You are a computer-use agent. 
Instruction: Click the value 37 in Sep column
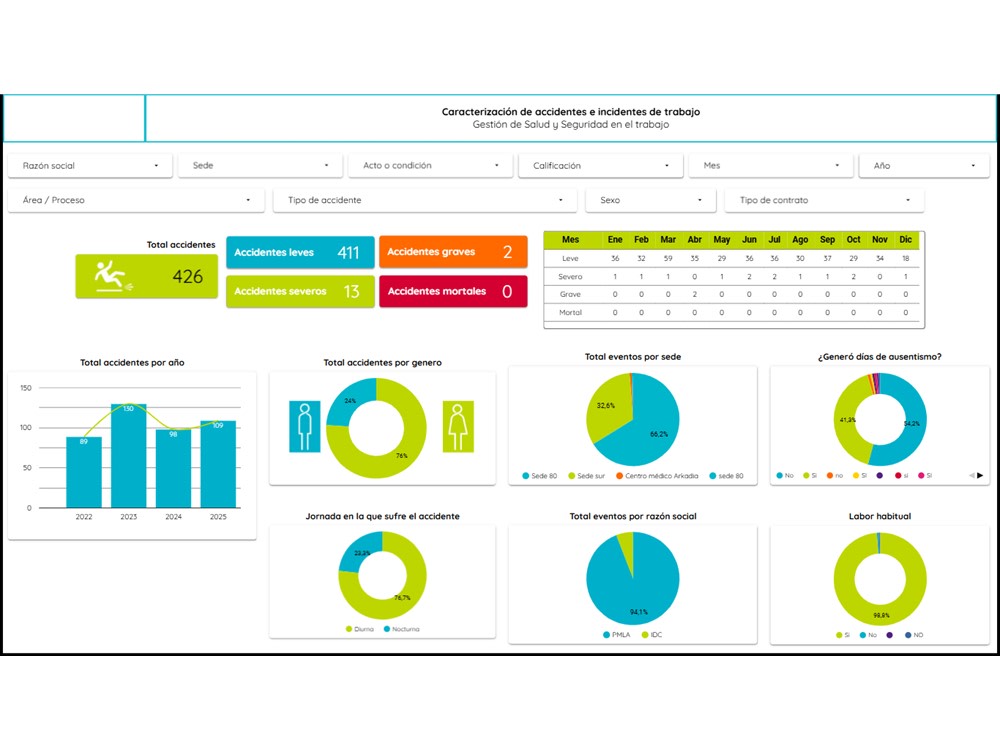[827, 258]
